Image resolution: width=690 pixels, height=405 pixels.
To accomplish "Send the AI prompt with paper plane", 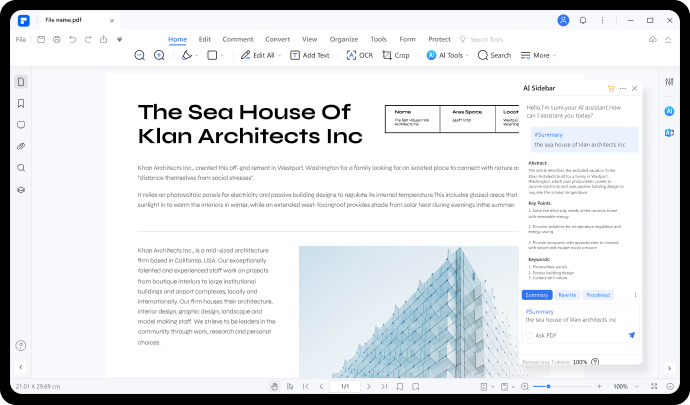I will 632,335.
